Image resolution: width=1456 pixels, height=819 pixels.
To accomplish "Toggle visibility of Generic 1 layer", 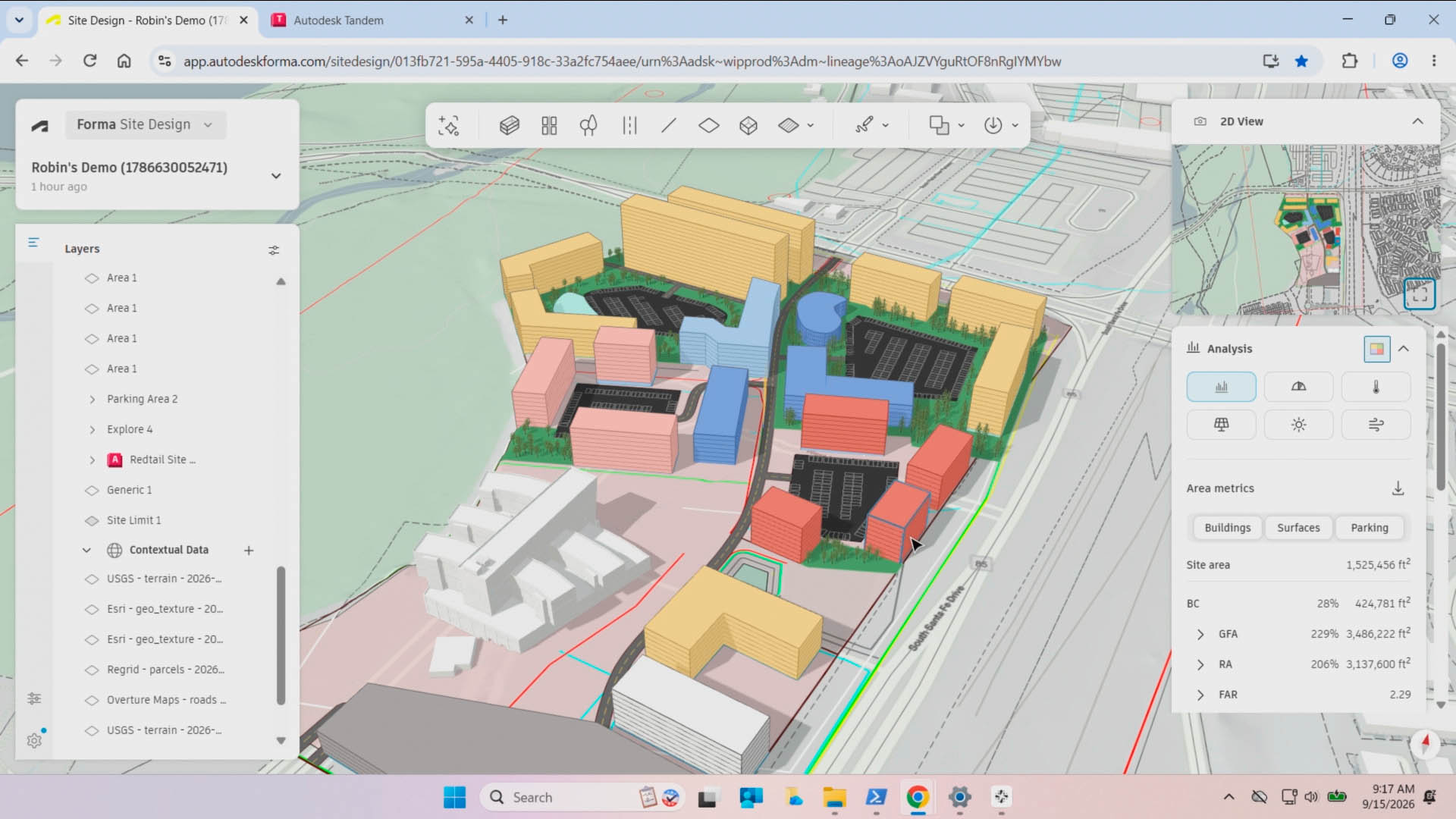I will pyautogui.click(x=92, y=491).
